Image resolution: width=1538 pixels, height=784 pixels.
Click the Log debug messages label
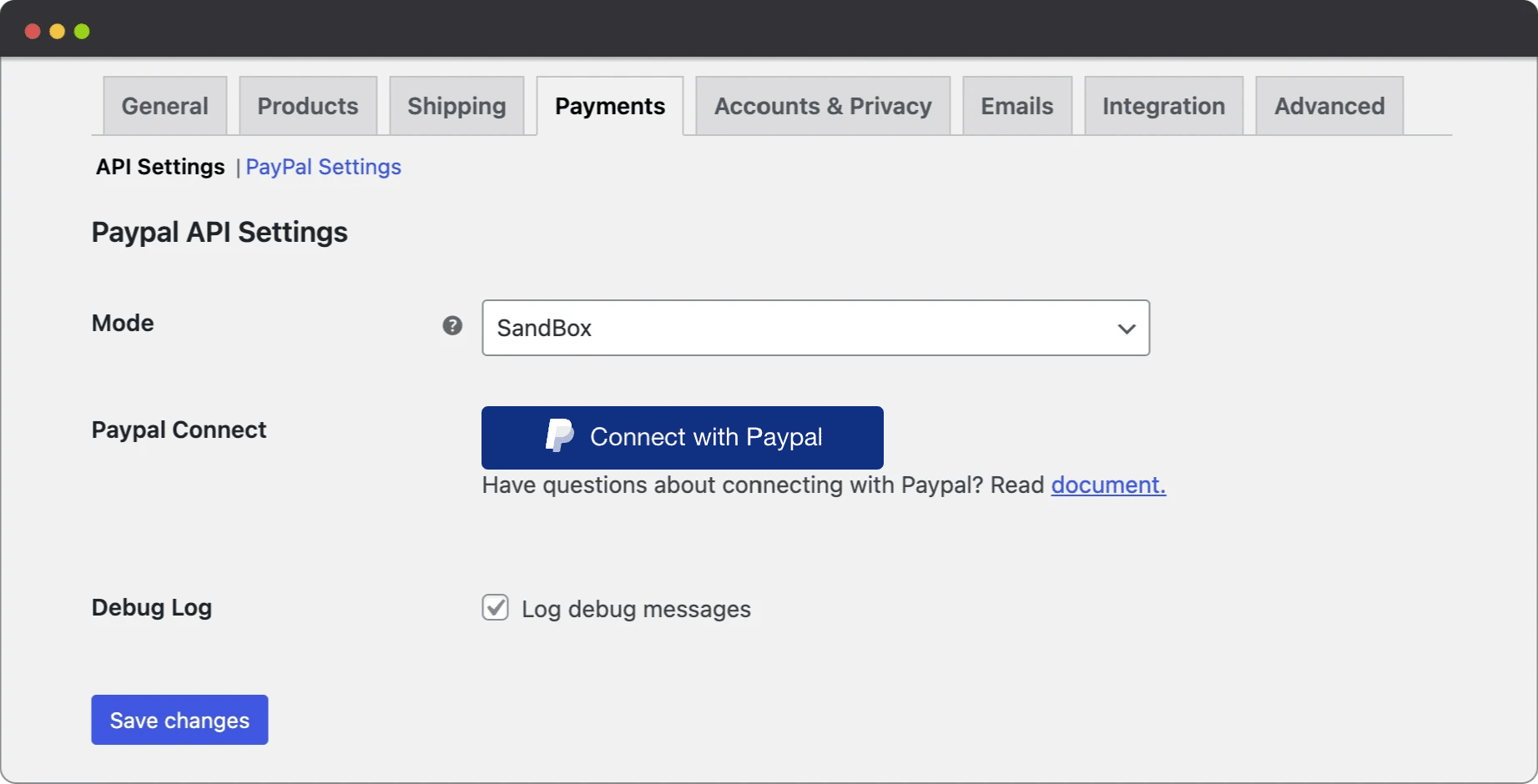pos(636,610)
